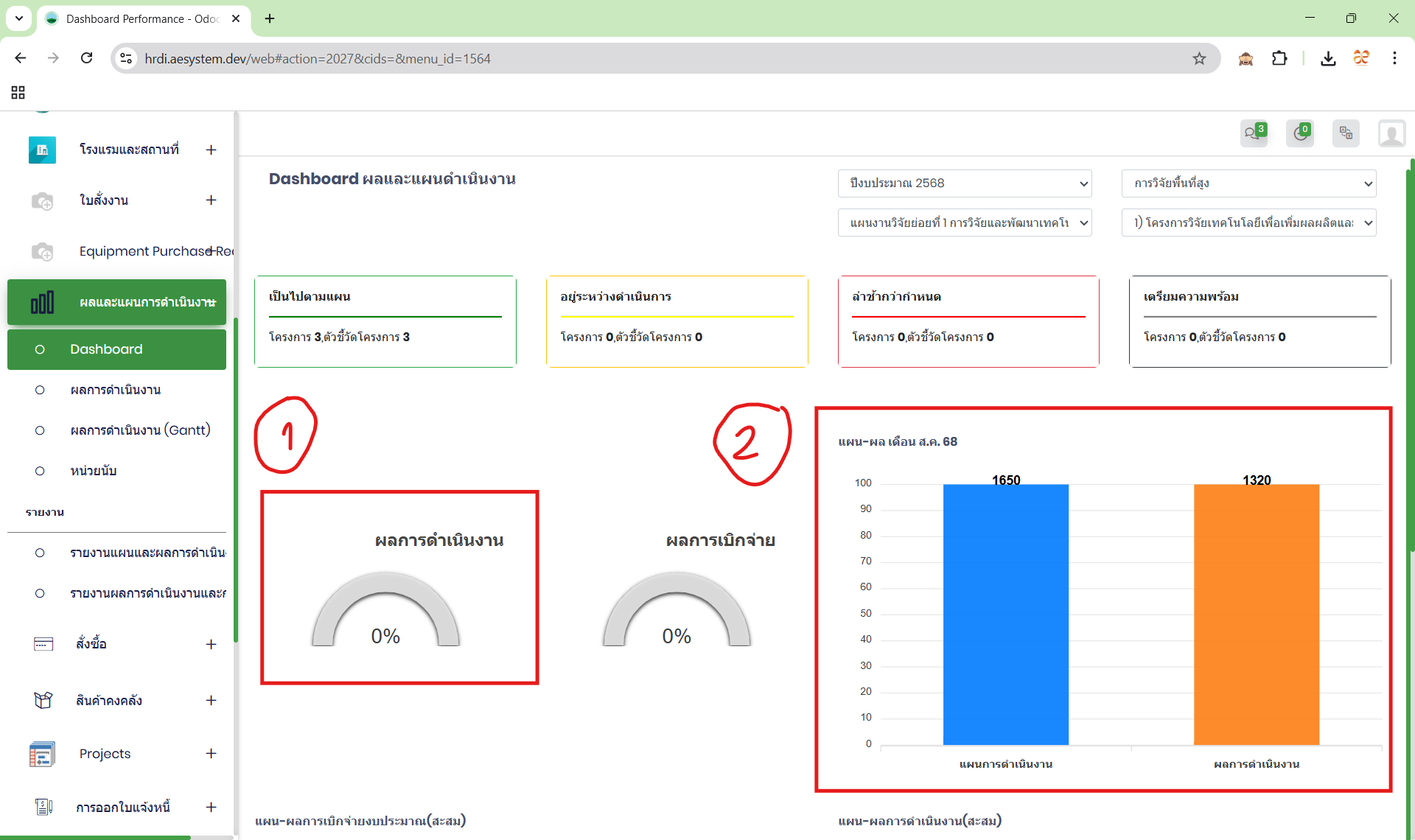Click the สั่งซื้อ purchase card icon
Viewport: 1415px width, 840px height.
tap(43, 644)
